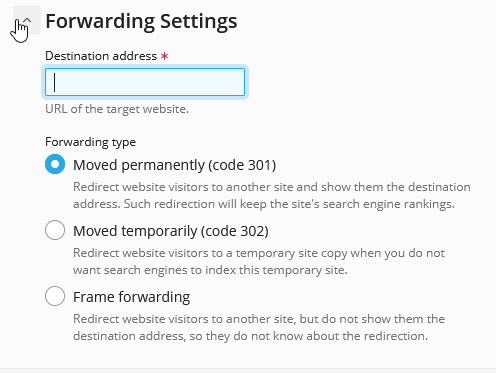
Task: Collapse the Forwarding Settings section chevron
Action: click(x=27, y=20)
